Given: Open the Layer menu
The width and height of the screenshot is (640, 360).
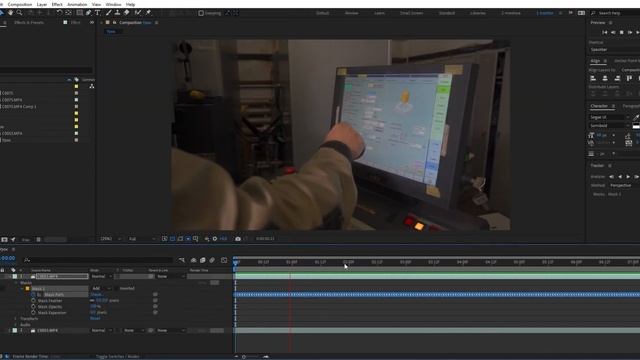Looking at the screenshot, I should coord(42,4).
